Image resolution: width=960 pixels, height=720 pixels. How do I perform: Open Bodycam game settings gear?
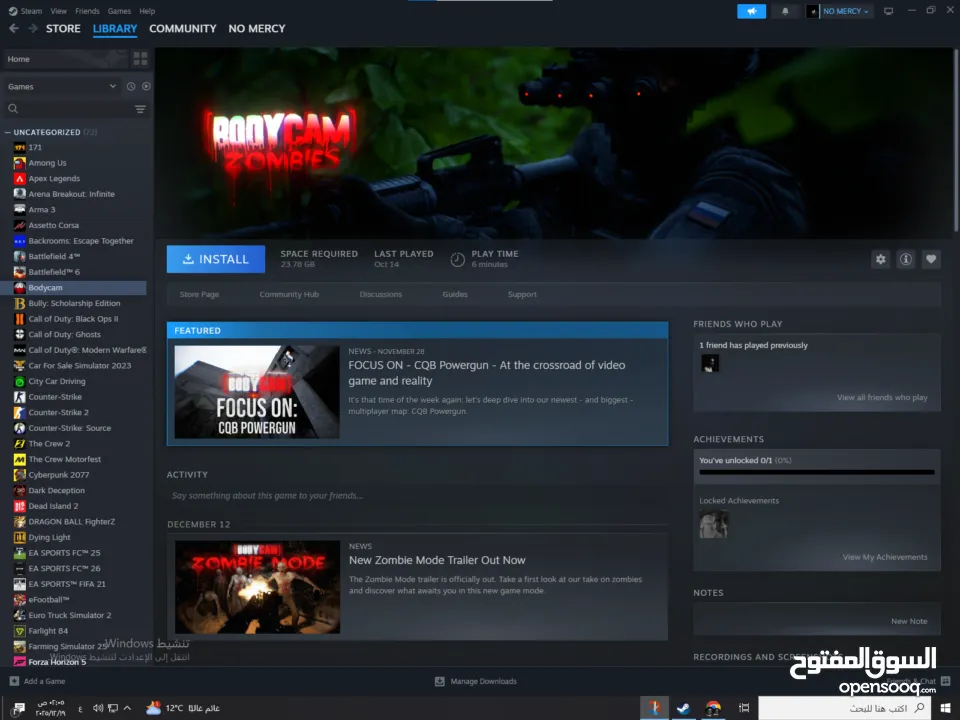[880, 259]
